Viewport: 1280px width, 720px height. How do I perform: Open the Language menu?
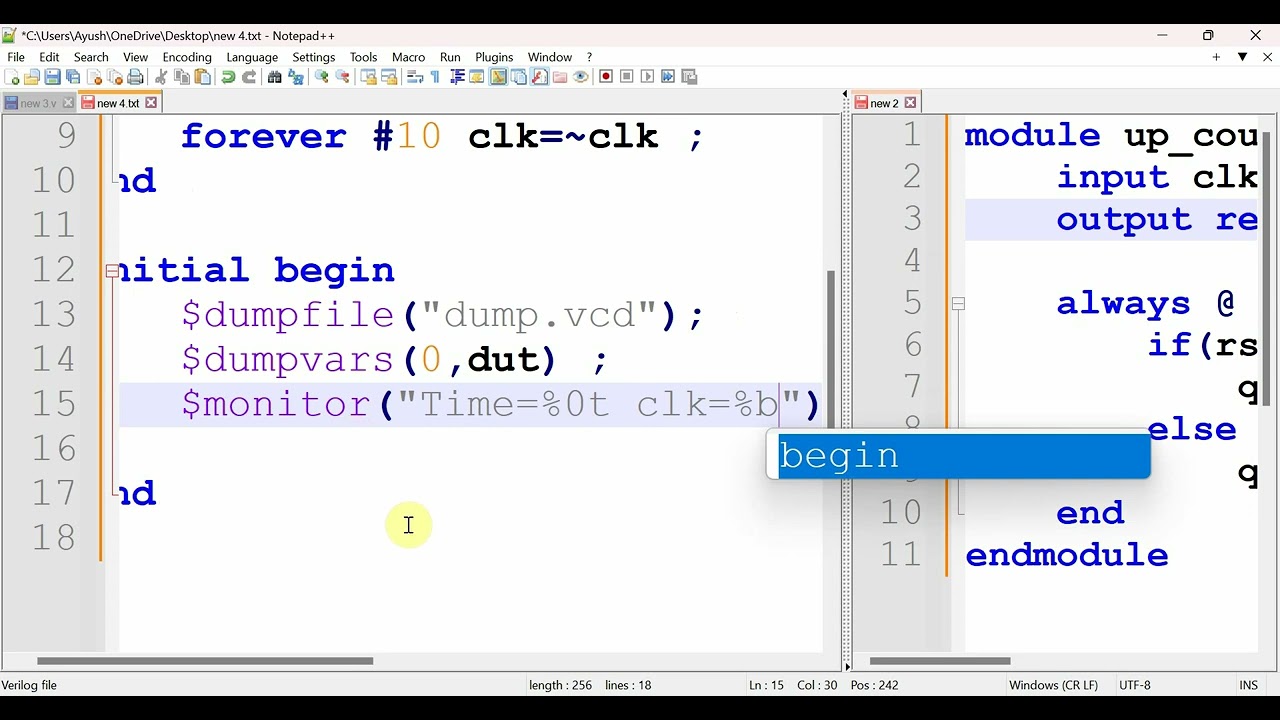pos(252,57)
